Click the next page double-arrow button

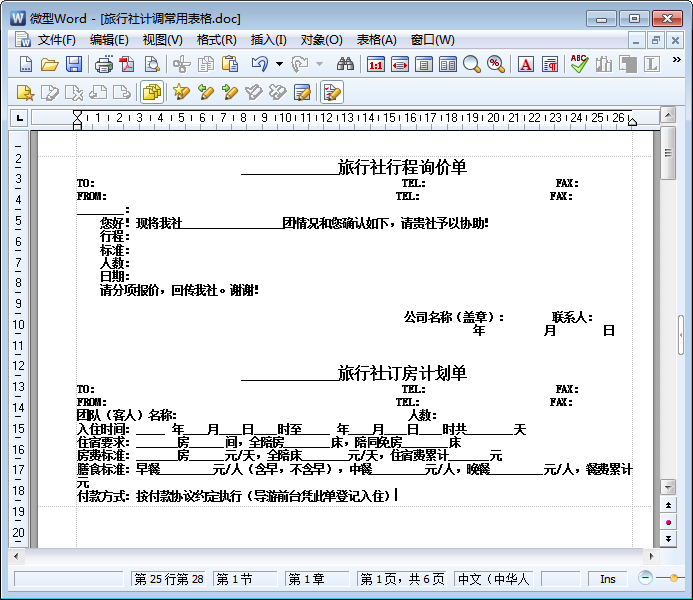tap(668, 539)
